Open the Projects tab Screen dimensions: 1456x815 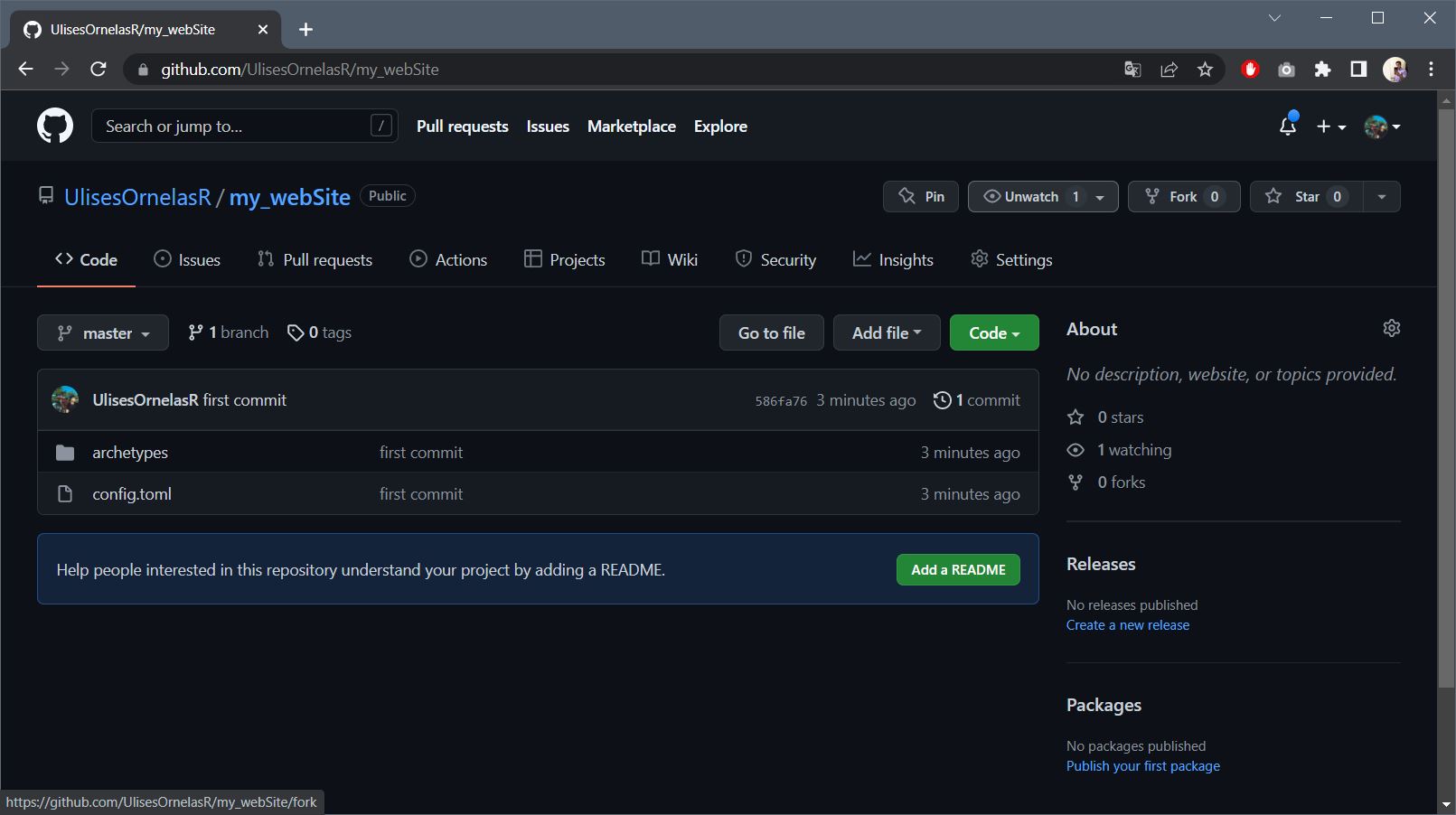[x=565, y=259]
